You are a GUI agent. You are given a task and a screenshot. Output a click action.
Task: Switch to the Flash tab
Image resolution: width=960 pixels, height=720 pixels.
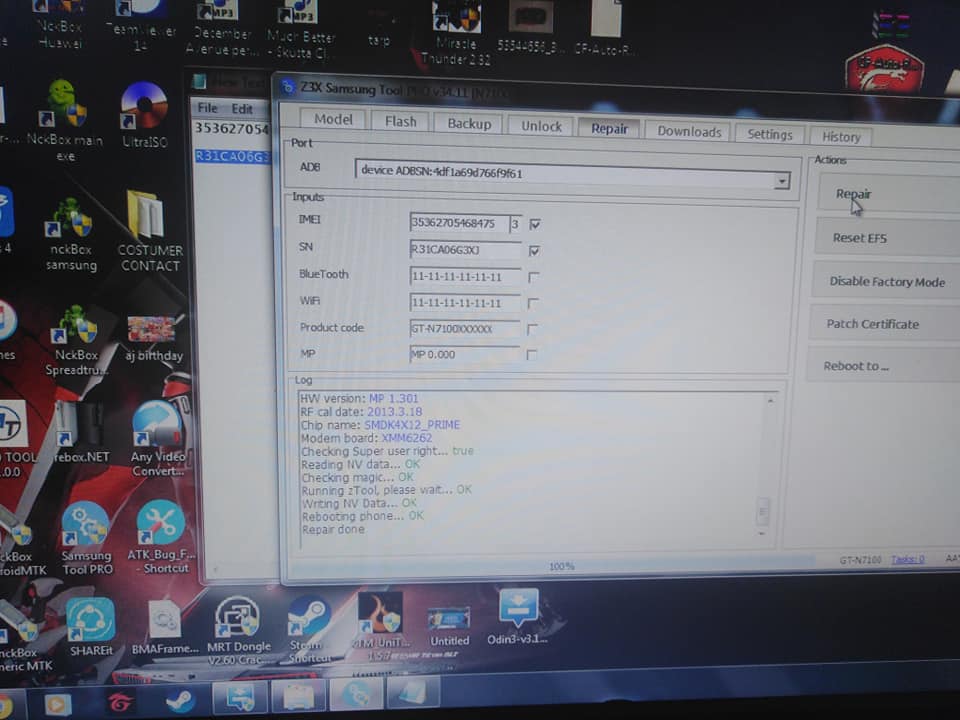[x=400, y=121]
